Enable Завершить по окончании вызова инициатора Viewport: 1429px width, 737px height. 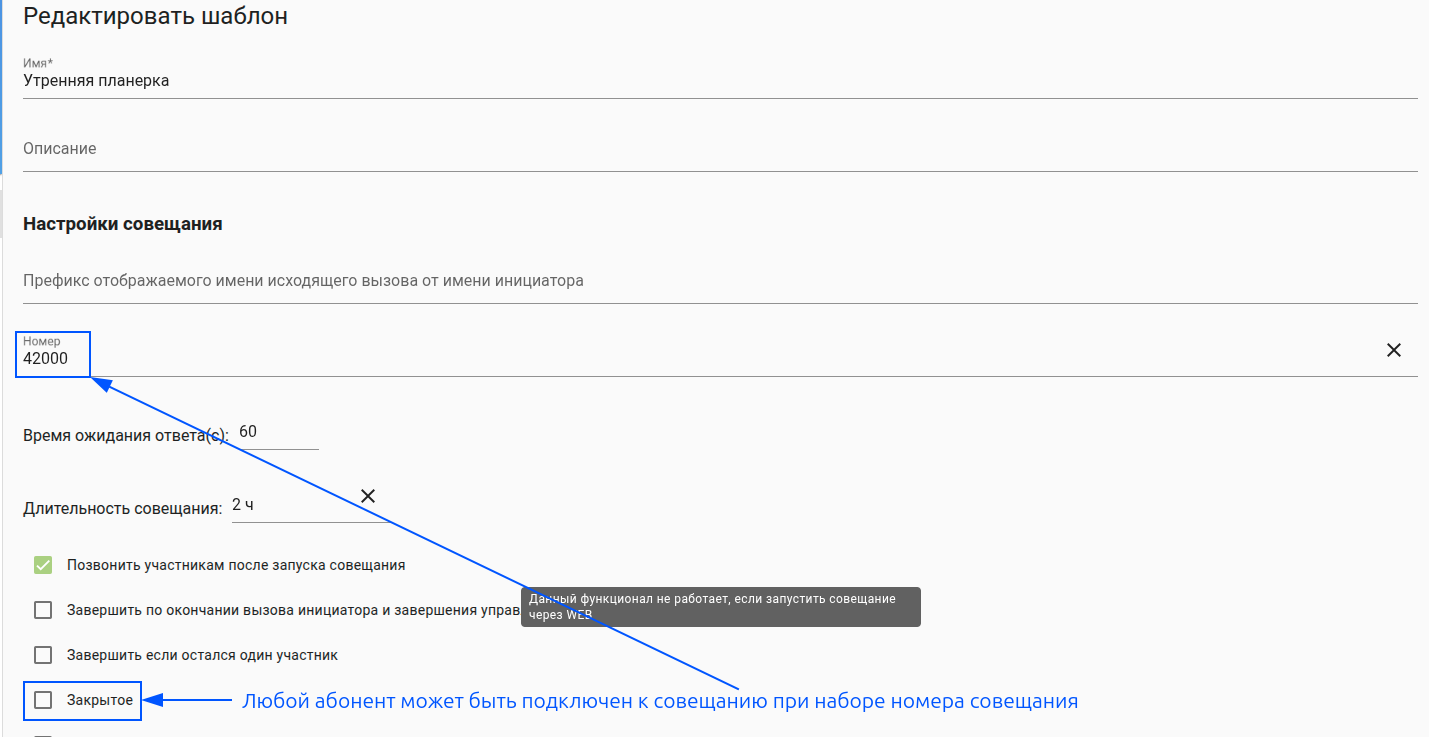[x=43, y=610]
